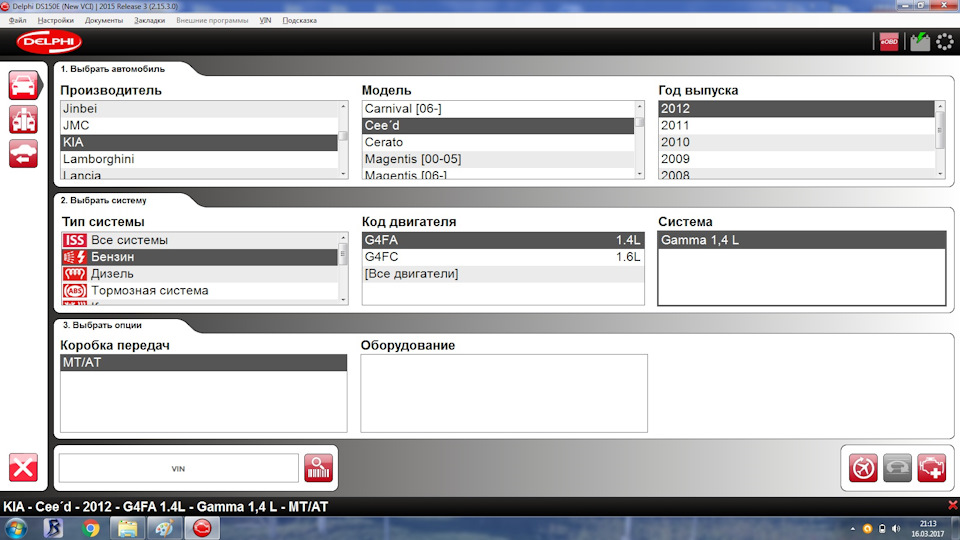Open the VIN menu
This screenshot has width=960, height=540.
tap(265, 20)
